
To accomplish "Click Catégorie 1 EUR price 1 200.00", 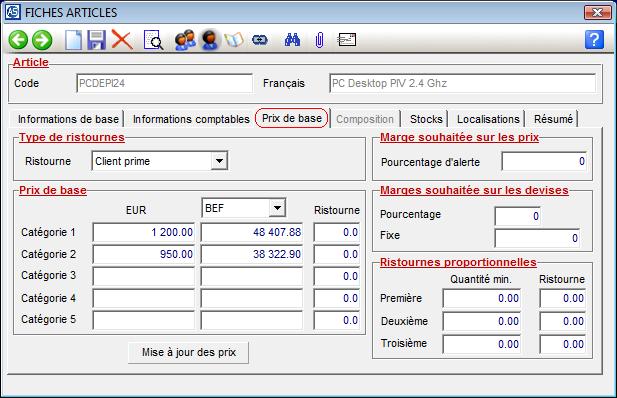I will (144, 232).
